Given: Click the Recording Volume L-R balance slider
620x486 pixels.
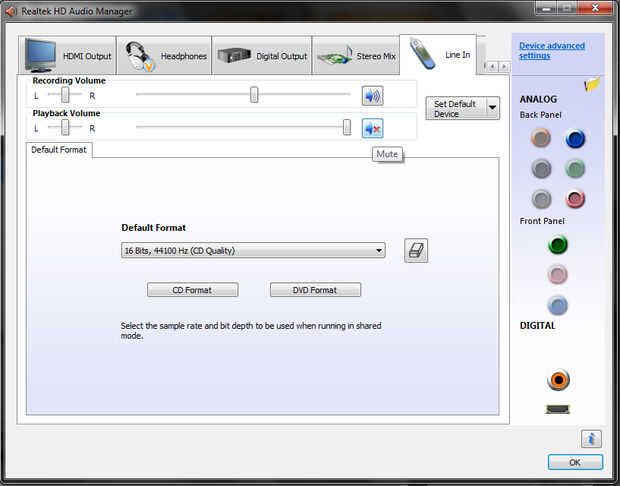Looking at the screenshot, I should (x=65, y=95).
